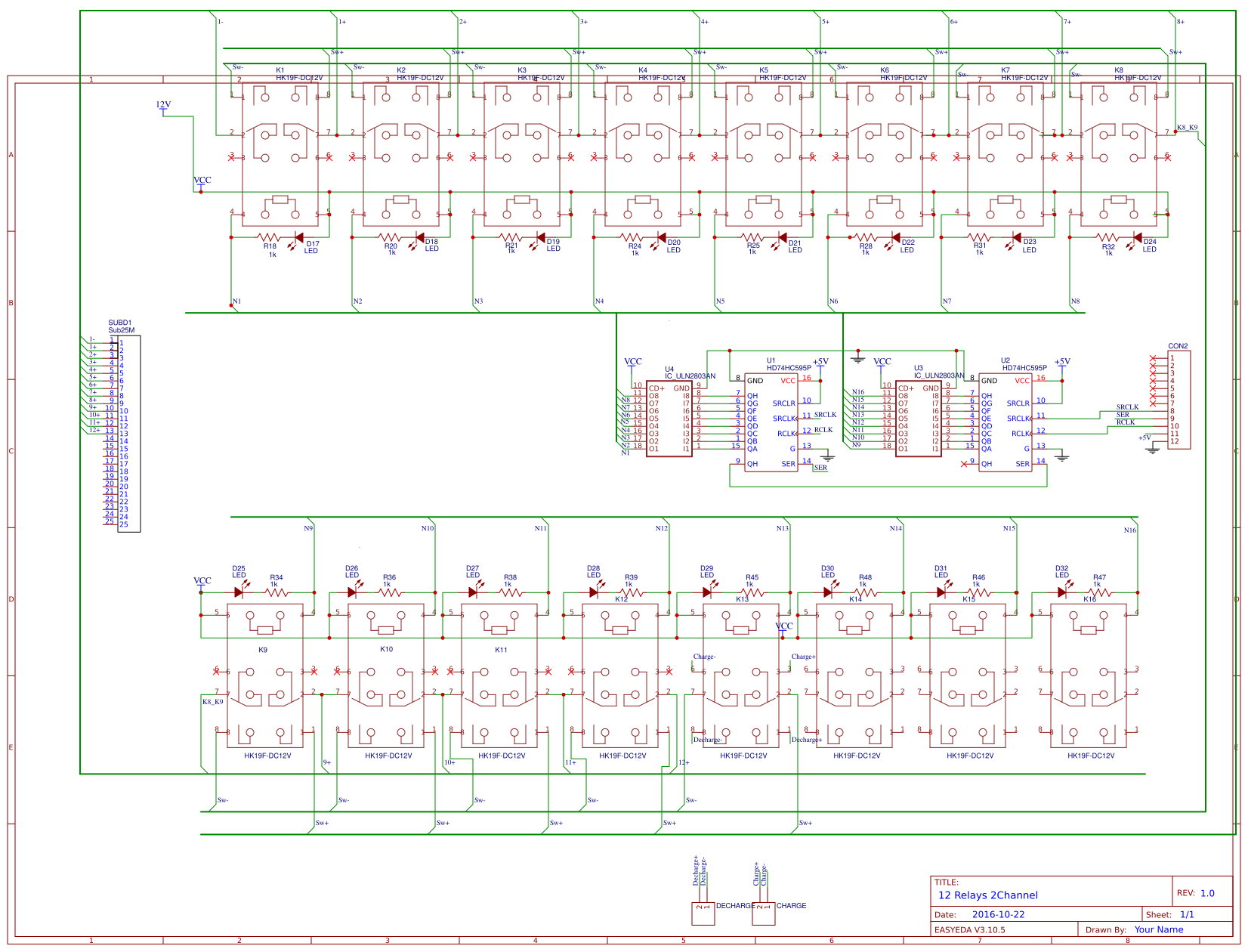1248x952 pixels.
Task: Select the ground symbol below pin G of U1
Action: (x=828, y=456)
